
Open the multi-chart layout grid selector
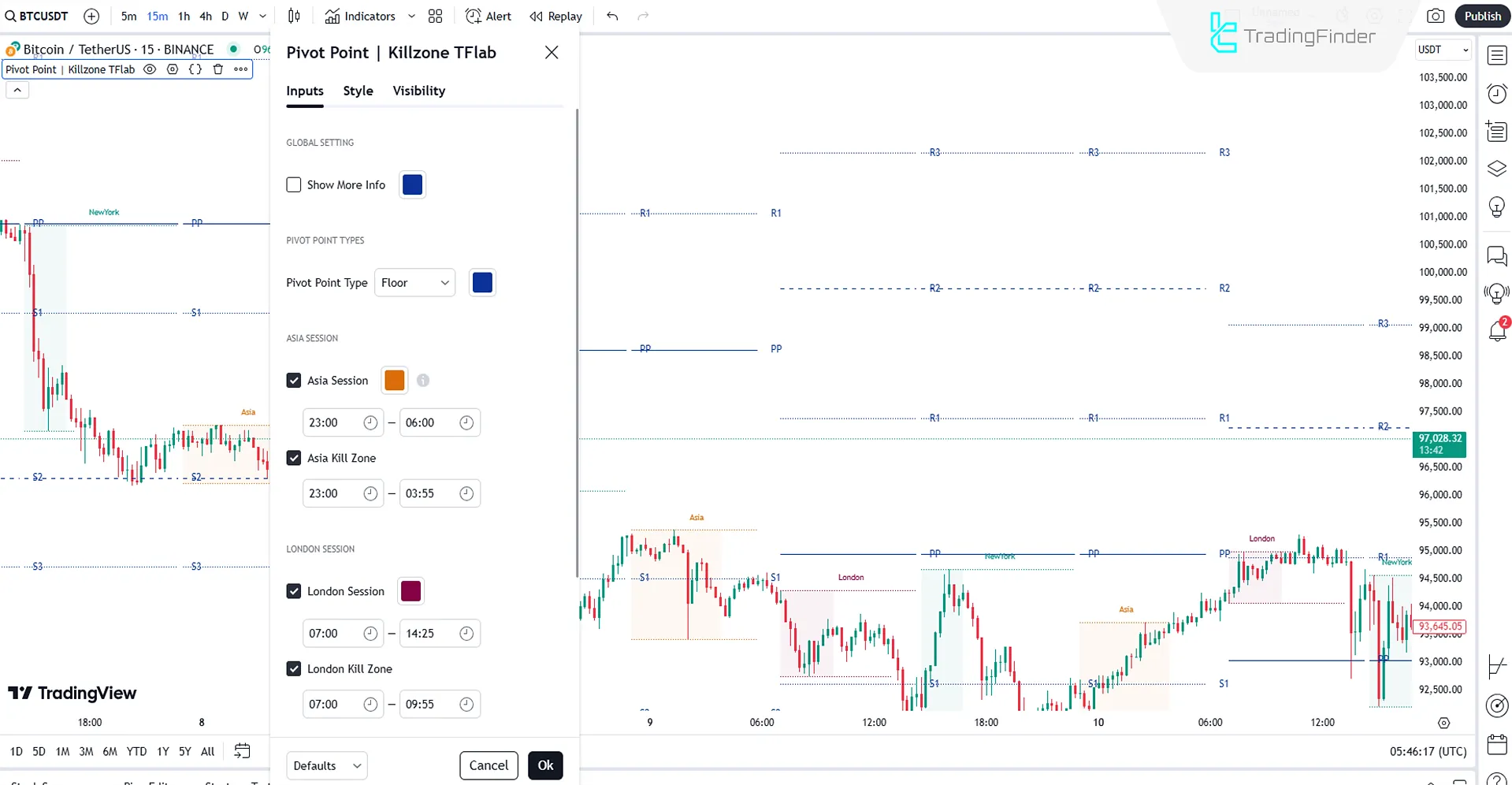(435, 16)
